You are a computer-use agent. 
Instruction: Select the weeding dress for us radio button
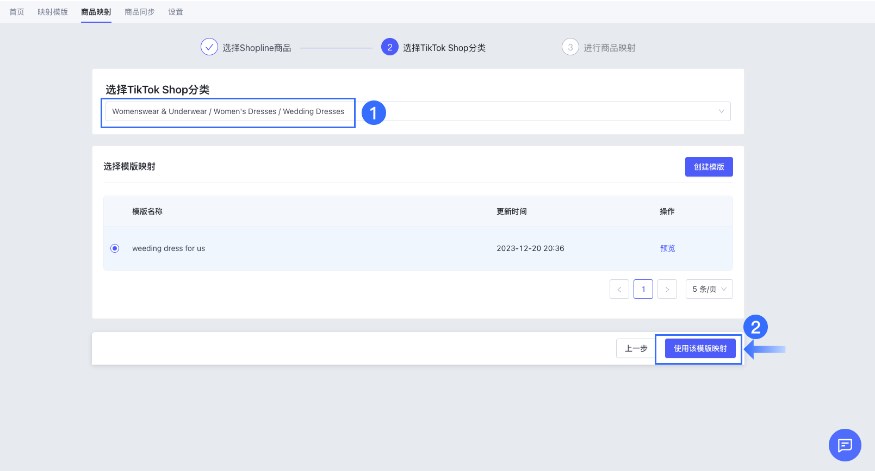point(115,248)
